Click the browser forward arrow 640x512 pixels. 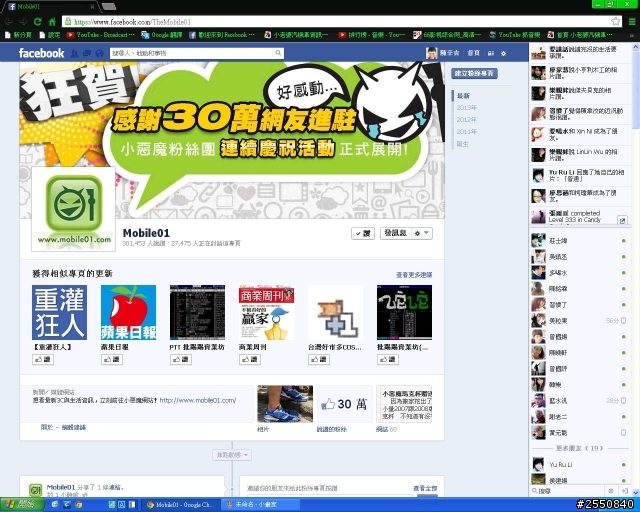click(x=23, y=22)
